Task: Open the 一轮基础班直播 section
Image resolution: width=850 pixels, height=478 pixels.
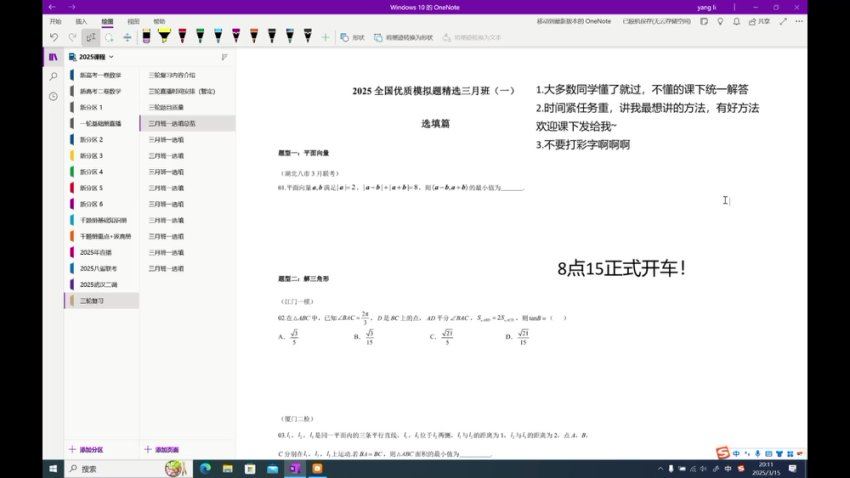Action: click(x=102, y=124)
